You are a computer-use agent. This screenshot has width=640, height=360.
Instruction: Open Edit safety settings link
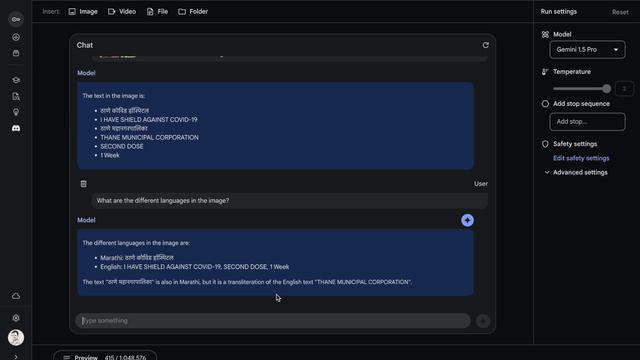581,158
